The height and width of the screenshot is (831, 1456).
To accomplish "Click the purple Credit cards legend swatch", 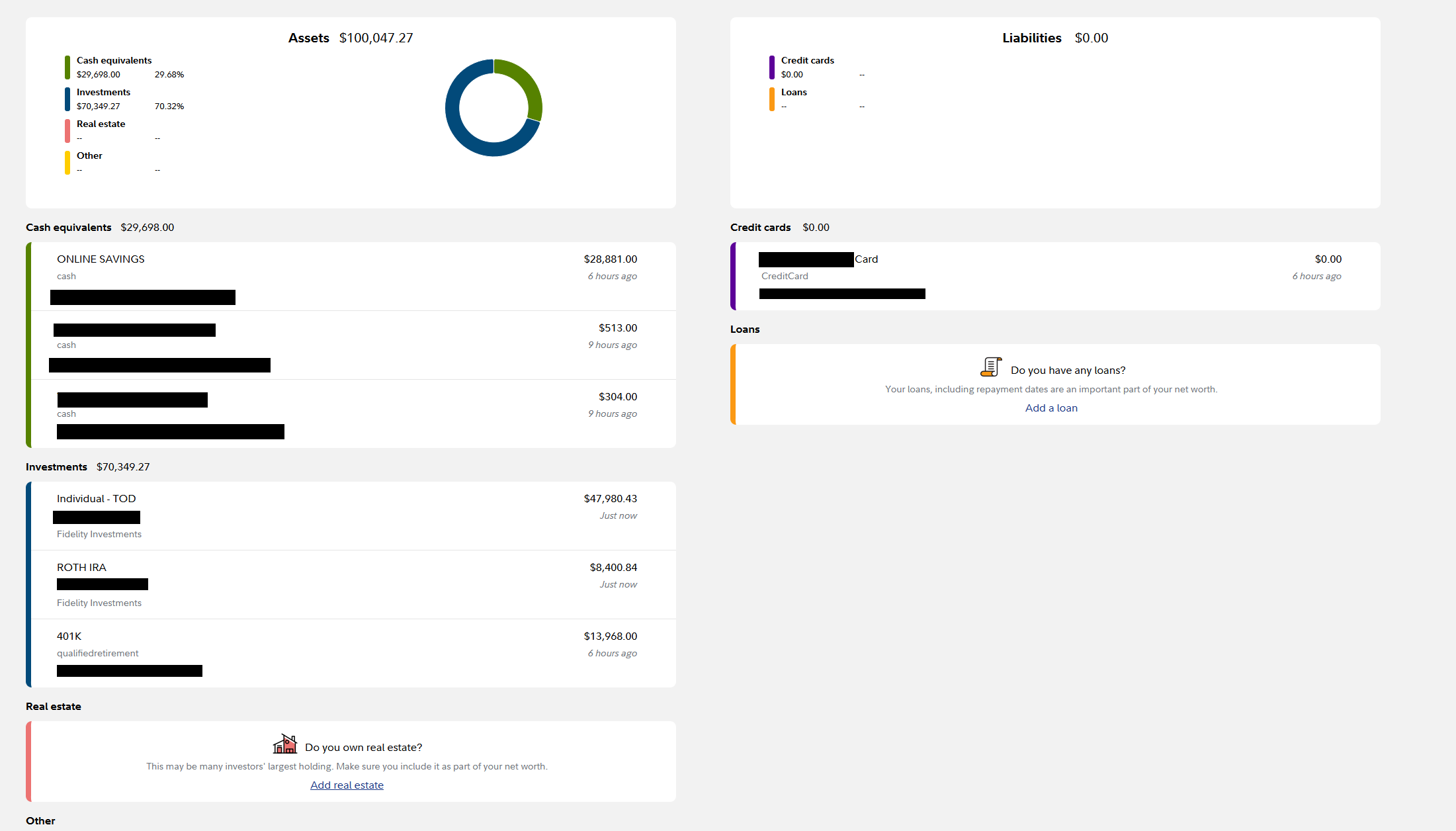I will (772, 67).
